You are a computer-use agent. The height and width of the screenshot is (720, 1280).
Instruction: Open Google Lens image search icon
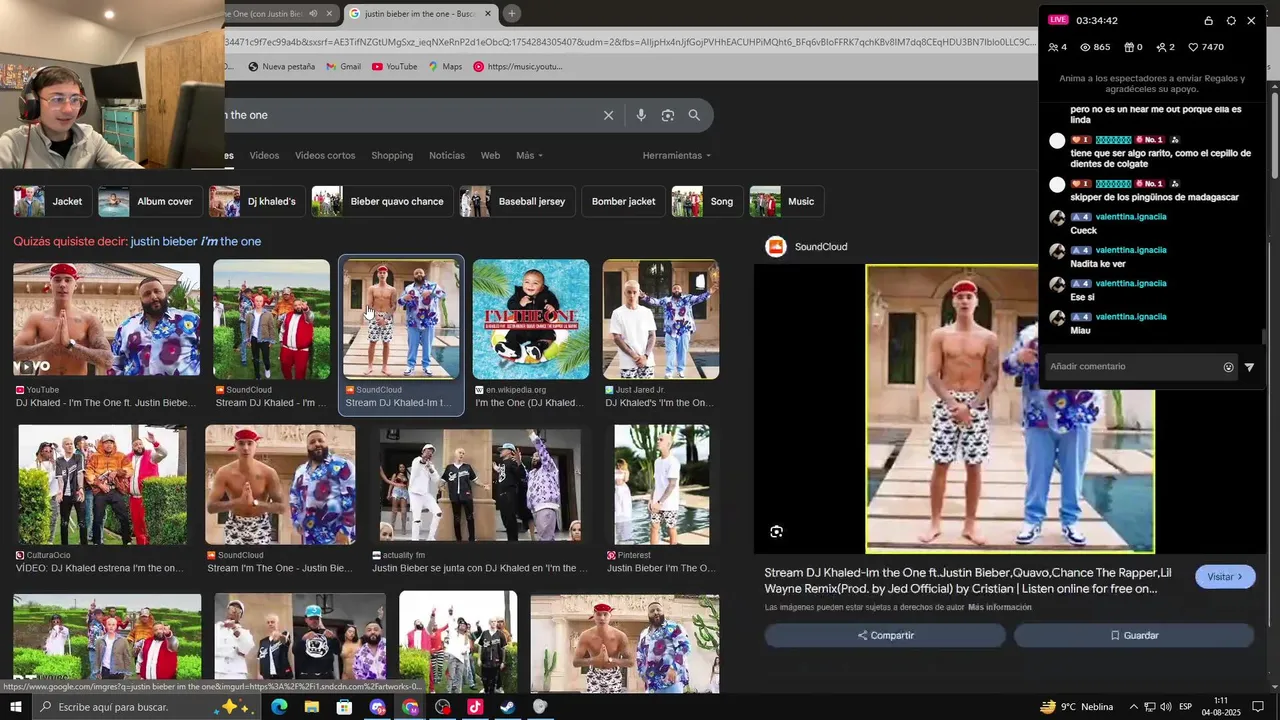668,115
